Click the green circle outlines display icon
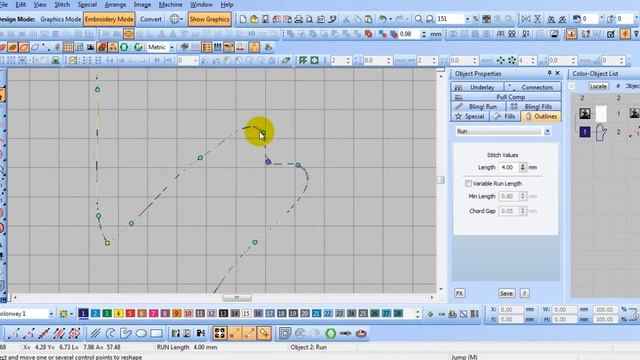 124,47
